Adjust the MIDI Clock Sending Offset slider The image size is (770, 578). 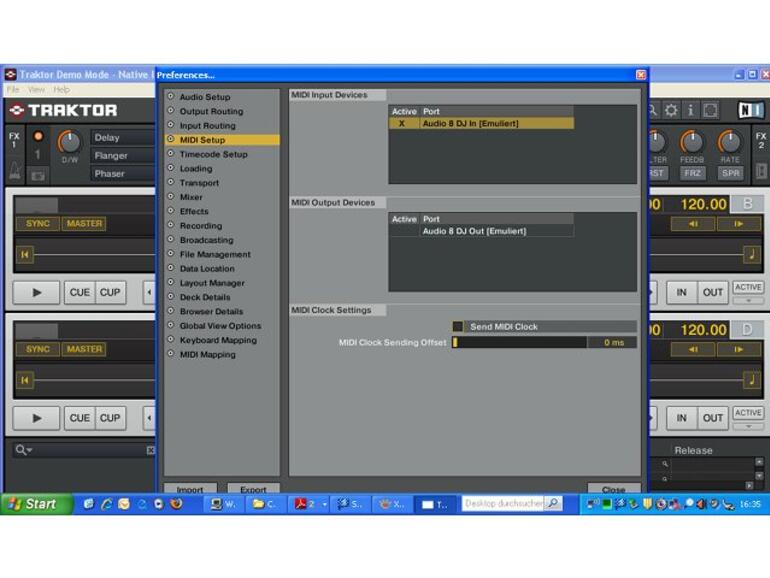click(519, 342)
